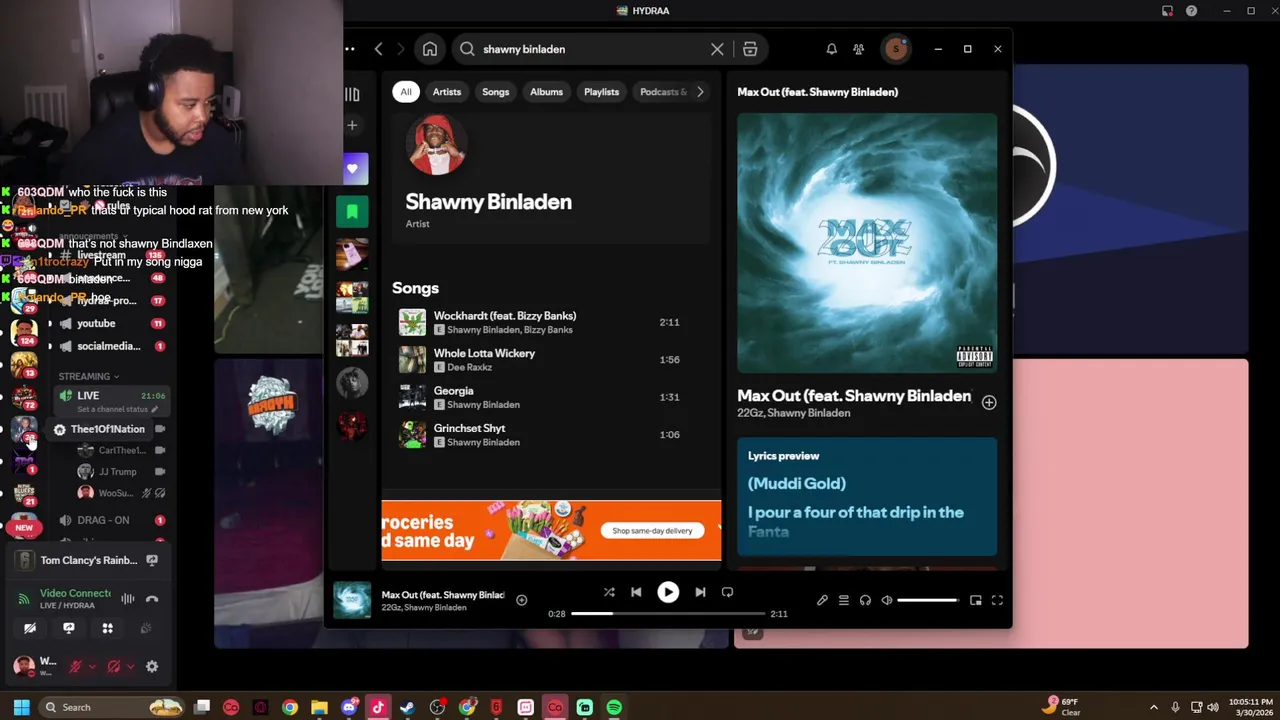Toggle repeat in Spotify player

727,592
